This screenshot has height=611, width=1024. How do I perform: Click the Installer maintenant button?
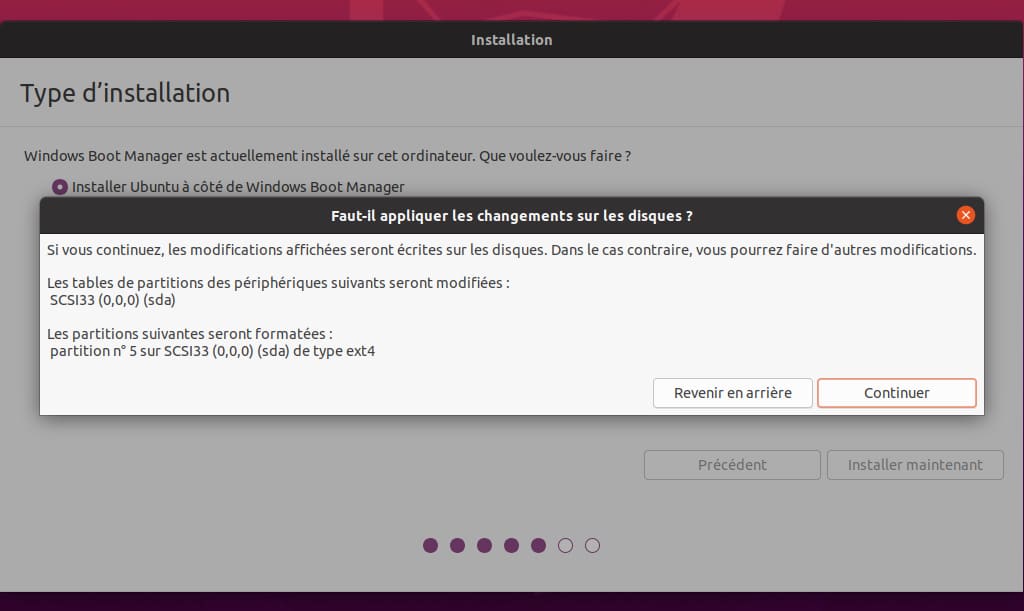(914, 465)
